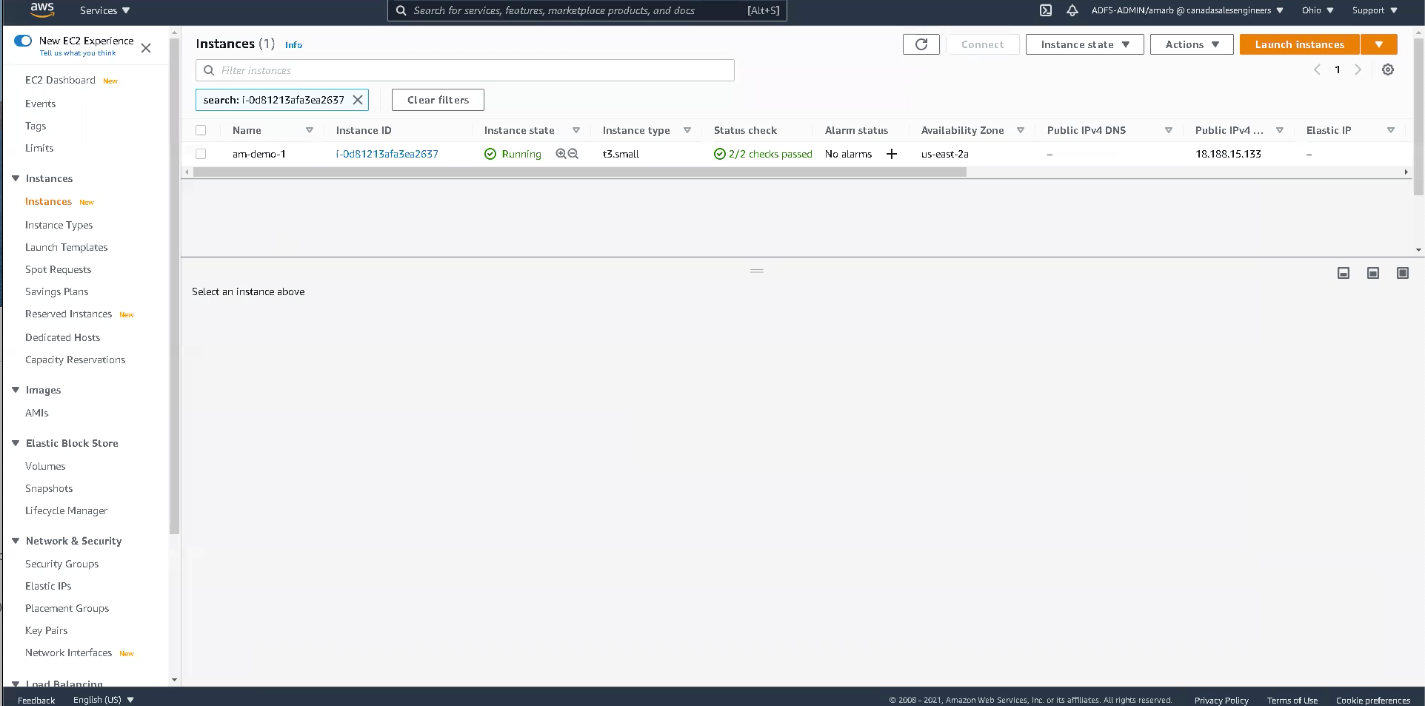Open Security Groups in the sidebar
The width and height of the screenshot is (1425, 706).
(x=62, y=564)
